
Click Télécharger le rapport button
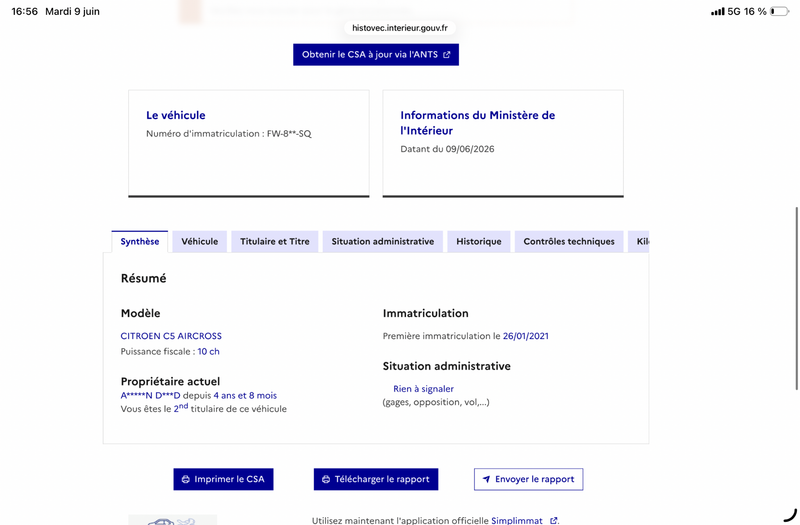[376, 479]
